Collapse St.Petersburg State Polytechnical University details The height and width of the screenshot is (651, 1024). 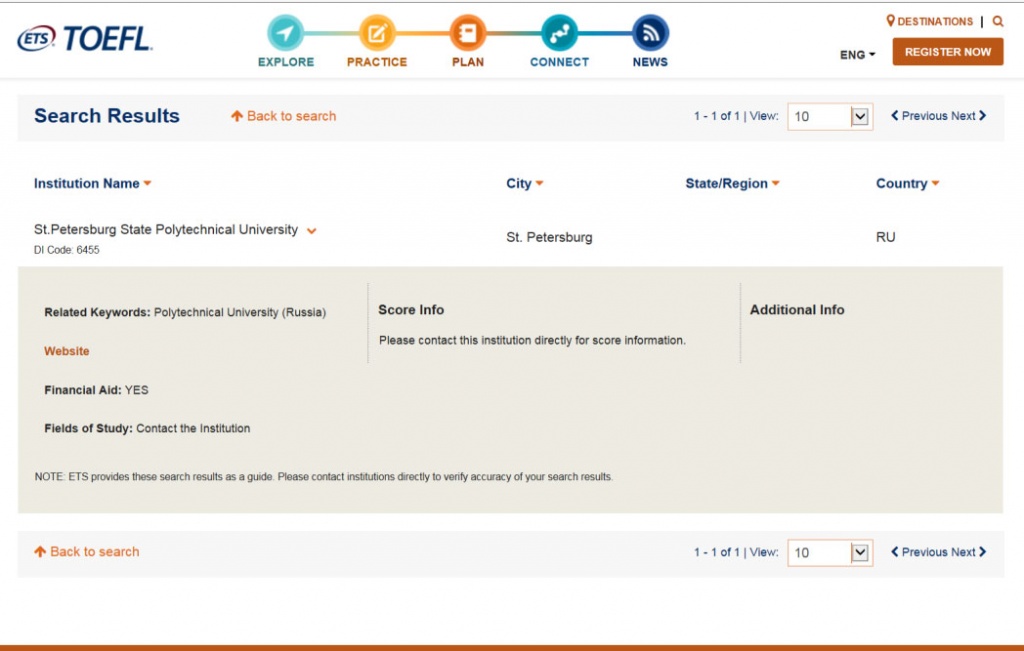point(312,230)
